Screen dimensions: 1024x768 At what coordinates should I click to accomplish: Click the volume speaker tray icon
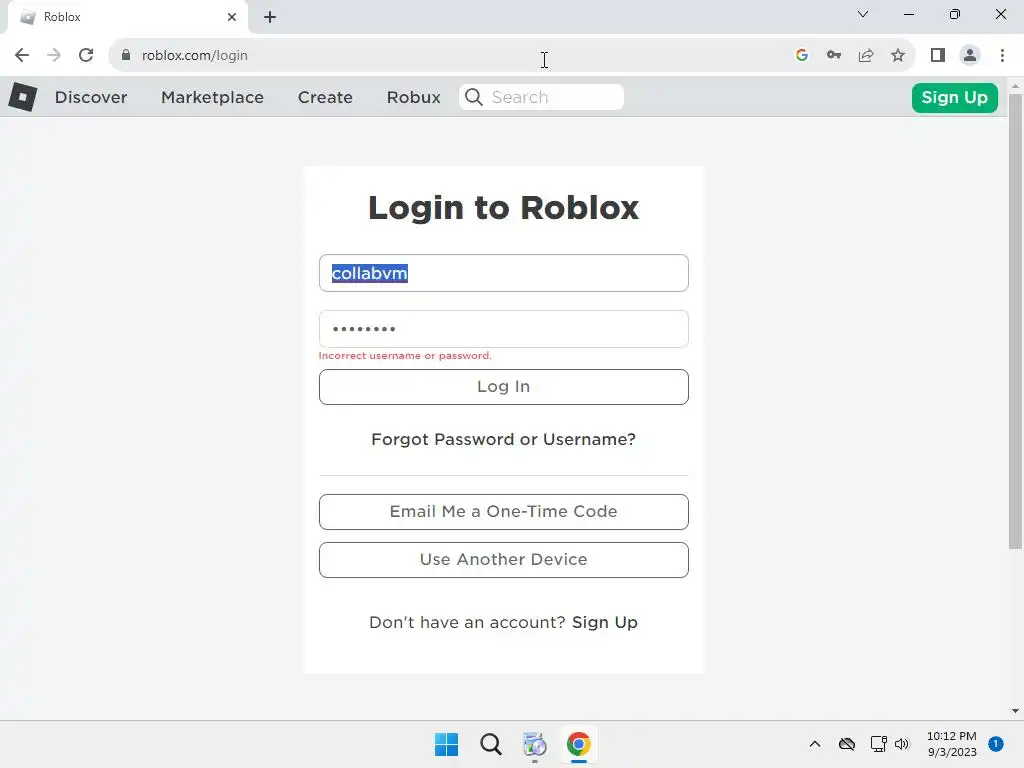coord(902,744)
